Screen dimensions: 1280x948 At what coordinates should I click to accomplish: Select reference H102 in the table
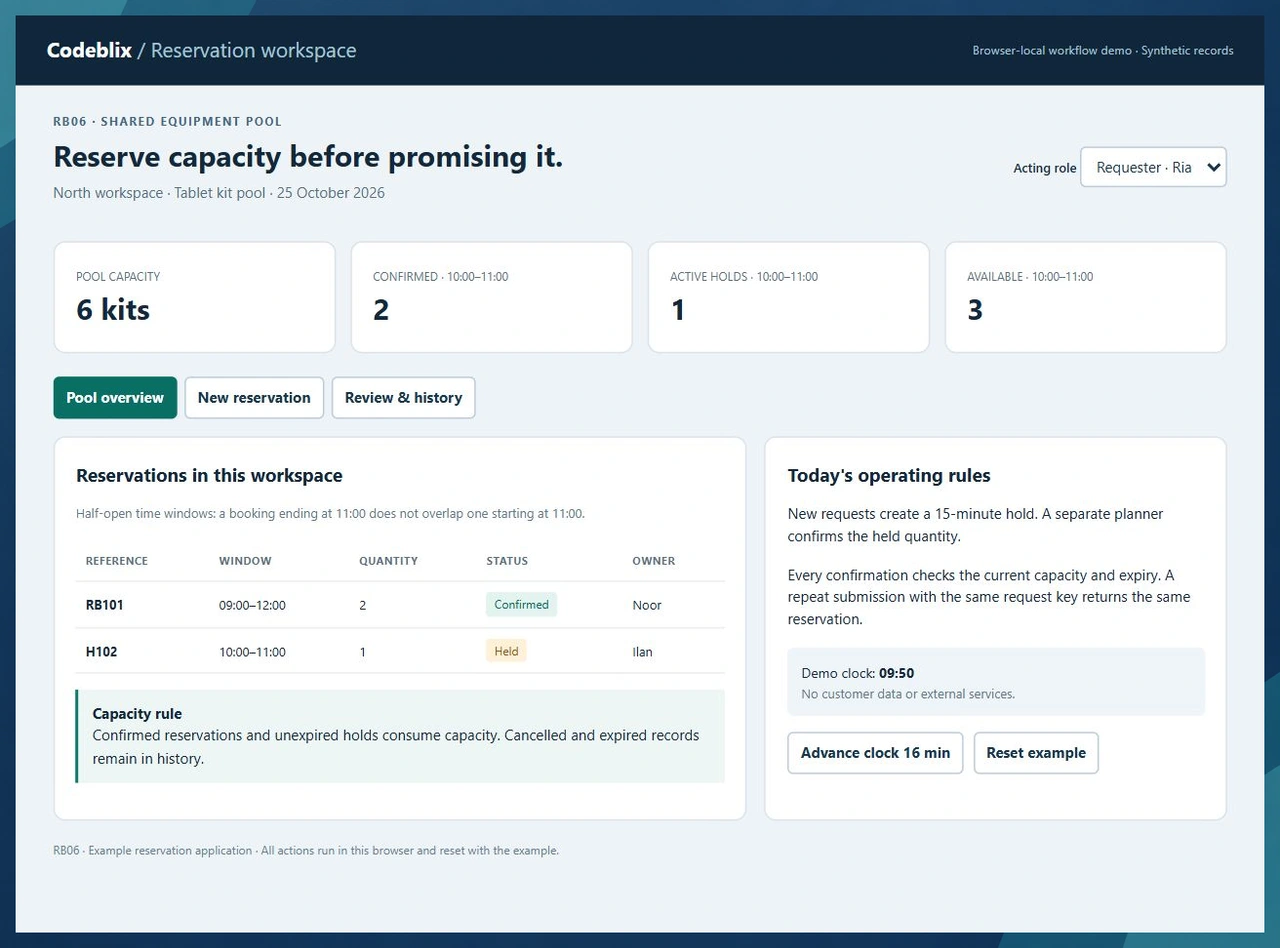[x=102, y=652]
